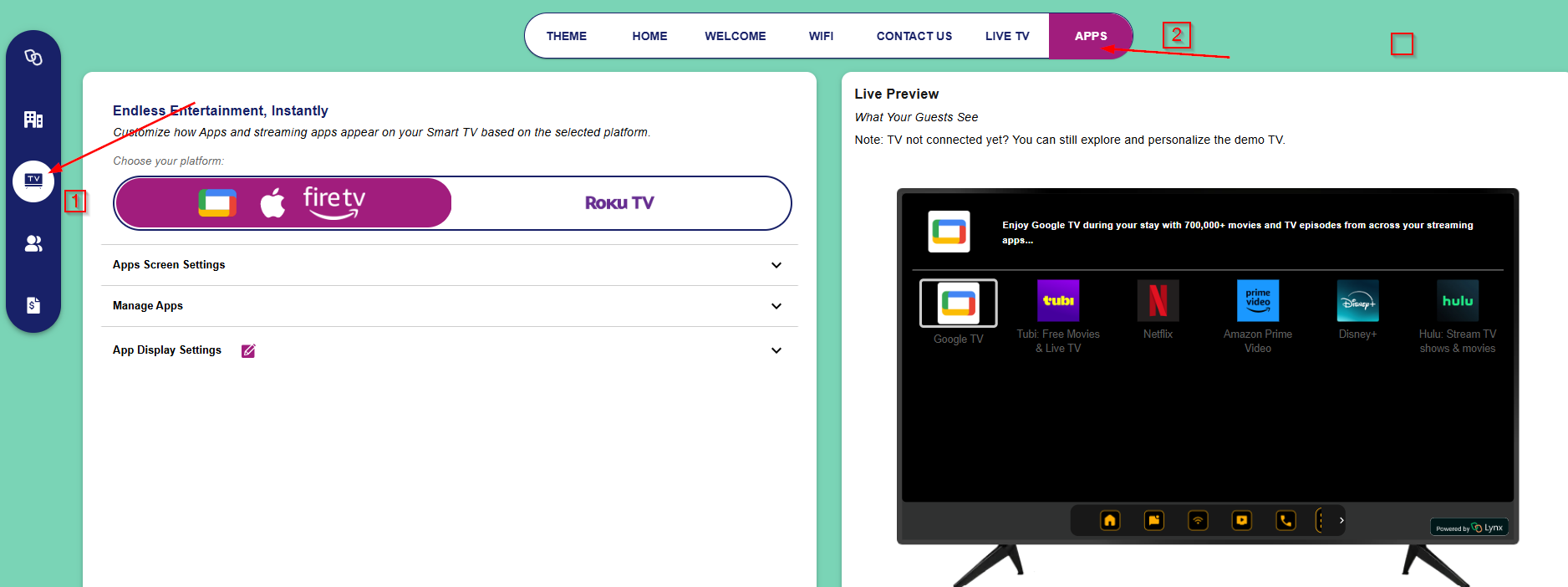Screen dimensions: 1568x587
Task: Click the Powered by Lynx badge
Action: 1469,528
